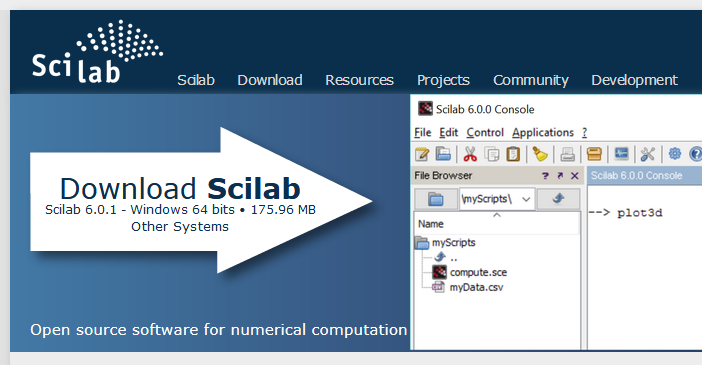Click the Scilab 6.0.0 Console tab header
The width and height of the screenshot is (702, 365).
click(x=637, y=176)
